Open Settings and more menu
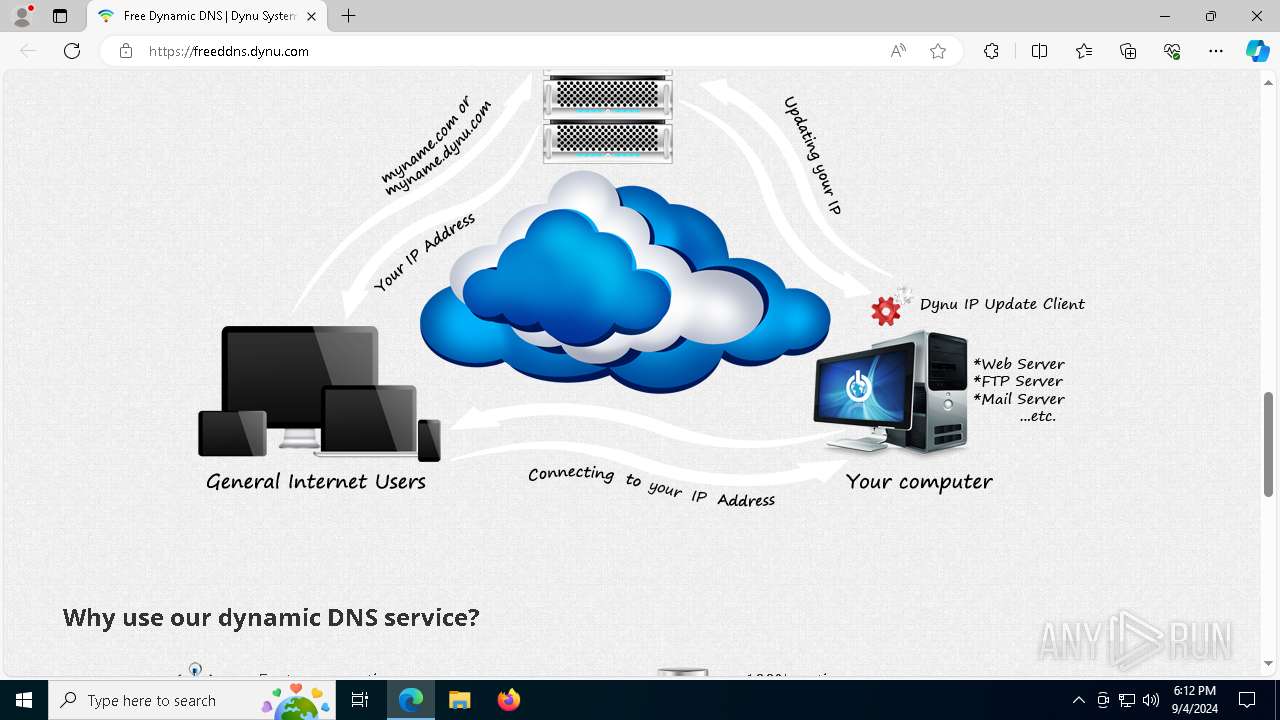The height and width of the screenshot is (720, 1280). coord(1216,51)
